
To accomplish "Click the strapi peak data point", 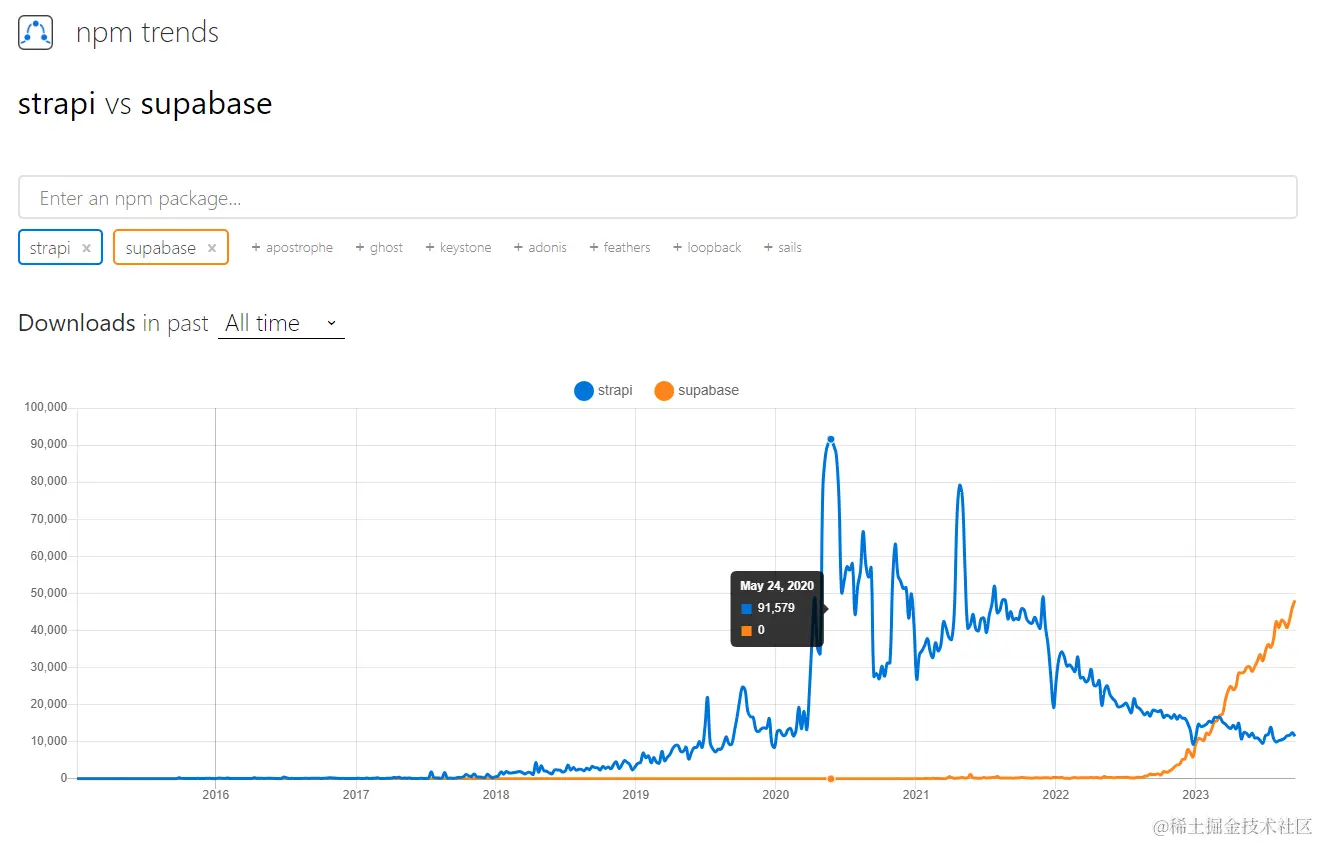I will coord(830,439).
